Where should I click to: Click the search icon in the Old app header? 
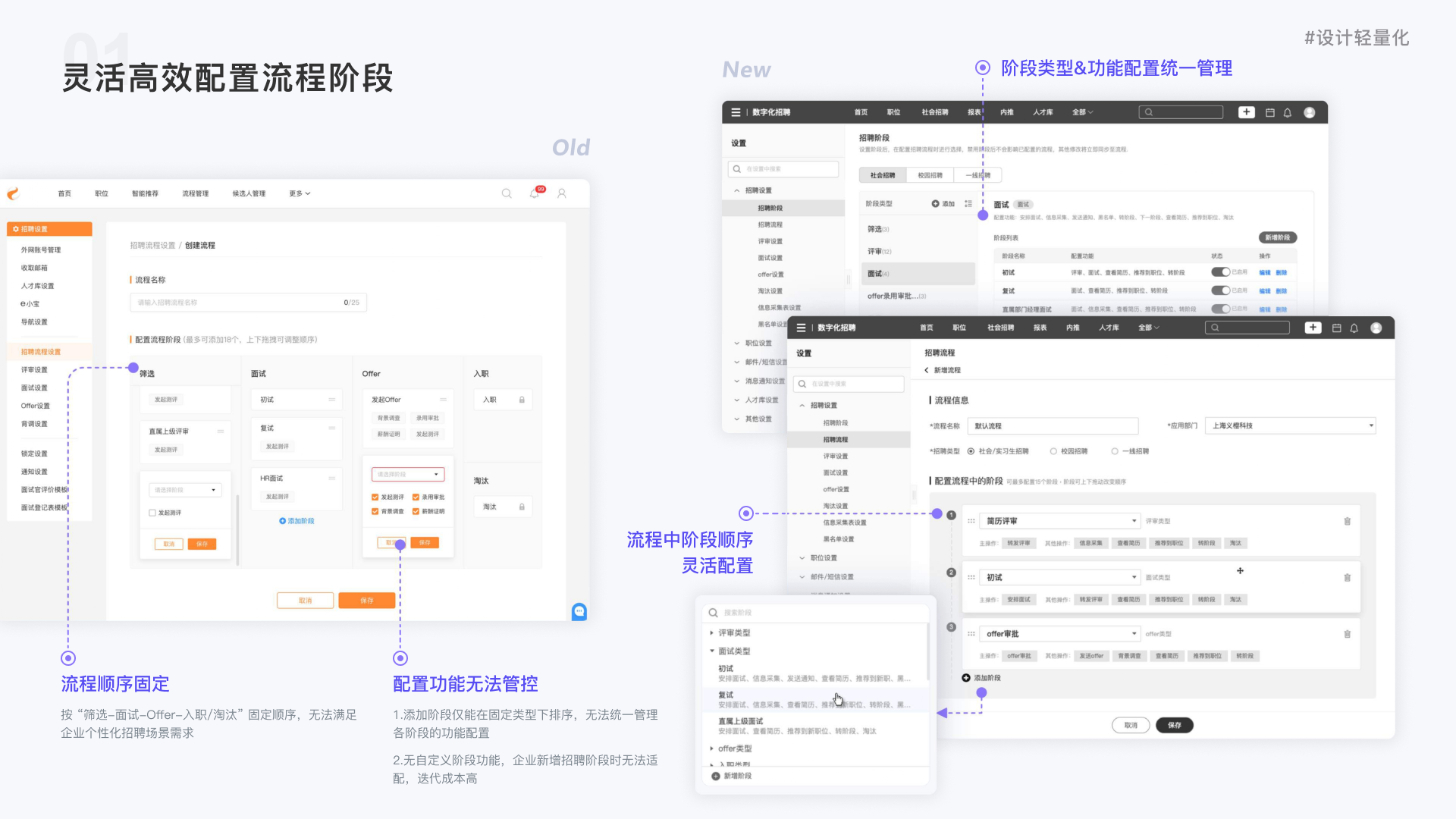tap(507, 193)
